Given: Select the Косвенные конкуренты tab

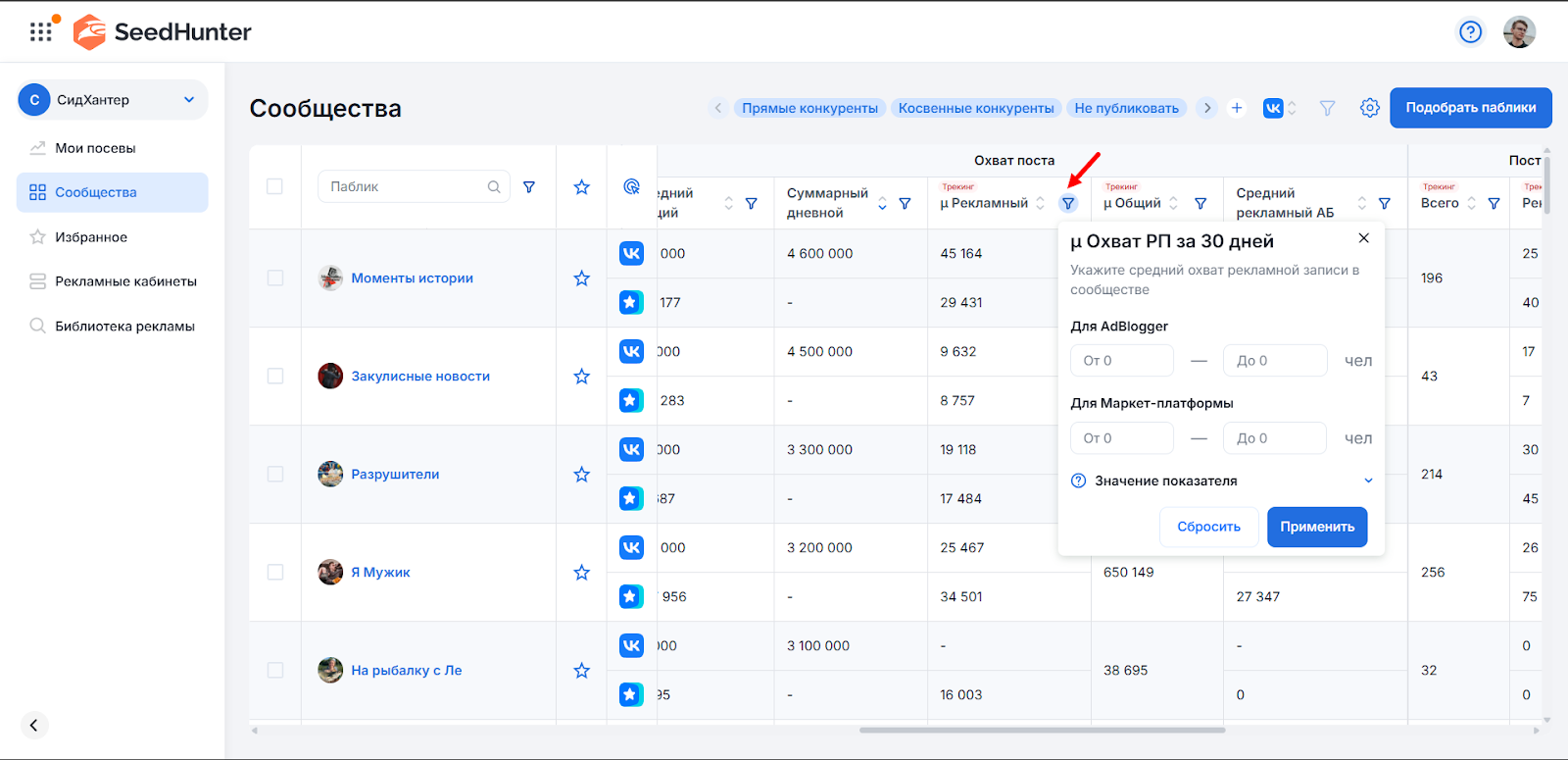Looking at the screenshot, I should [x=975, y=108].
